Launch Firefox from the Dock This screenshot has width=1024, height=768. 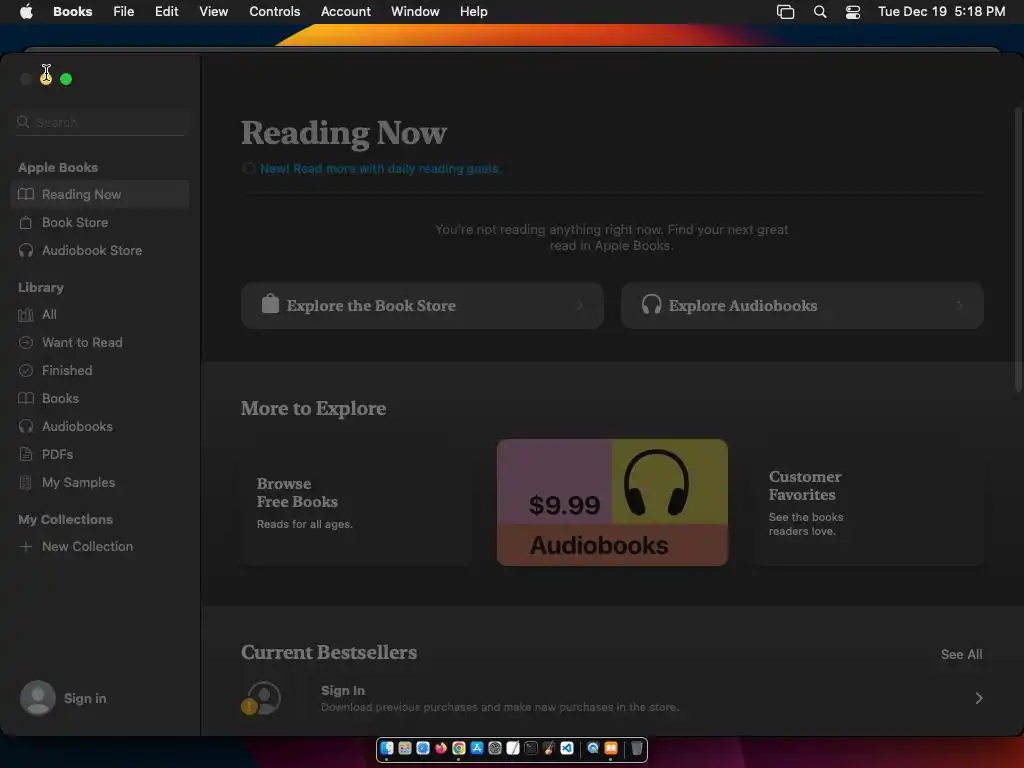click(x=441, y=748)
